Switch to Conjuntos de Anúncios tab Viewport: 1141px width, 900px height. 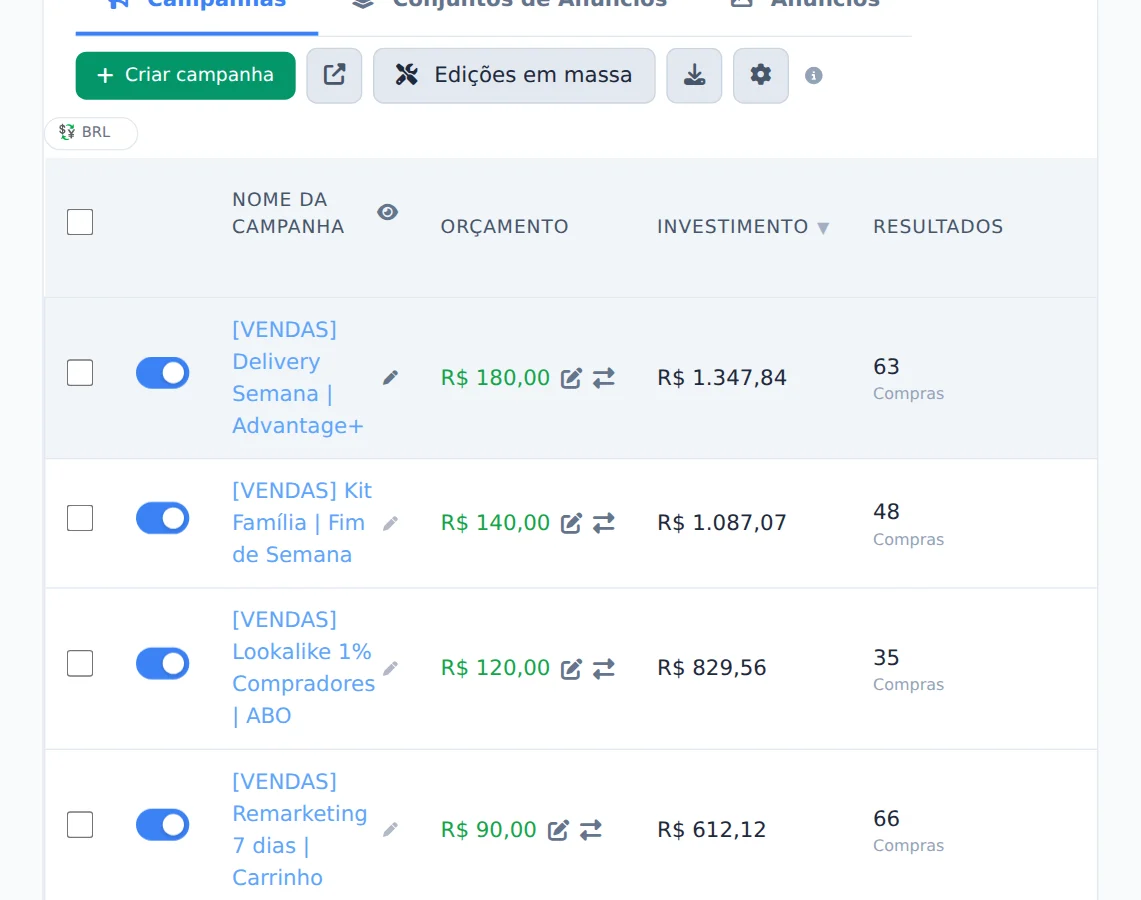click(x=509, y=6)
